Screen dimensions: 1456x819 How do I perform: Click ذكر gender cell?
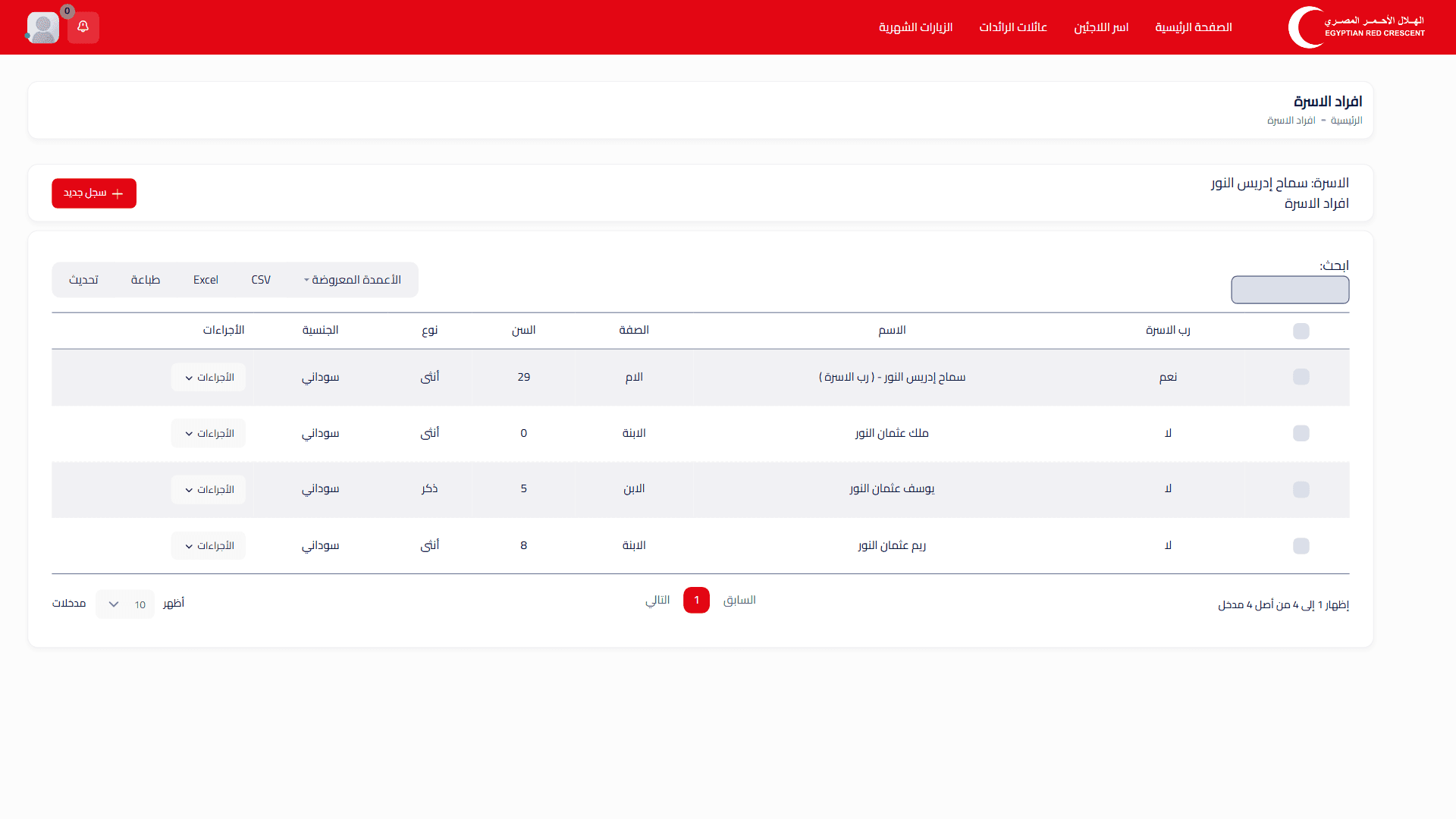(x=430, y=489)
